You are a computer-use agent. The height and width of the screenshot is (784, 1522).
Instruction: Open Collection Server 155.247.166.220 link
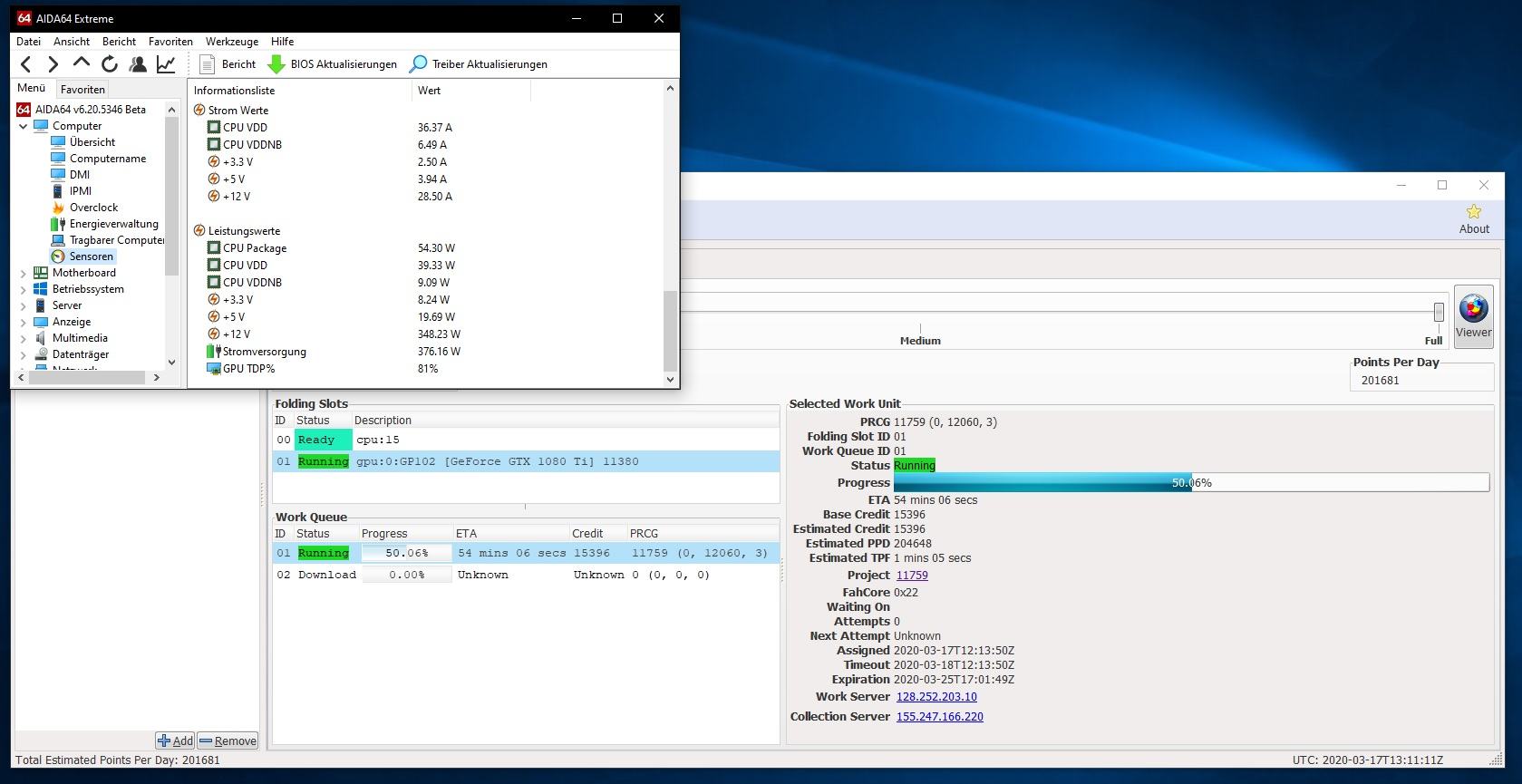940,717
